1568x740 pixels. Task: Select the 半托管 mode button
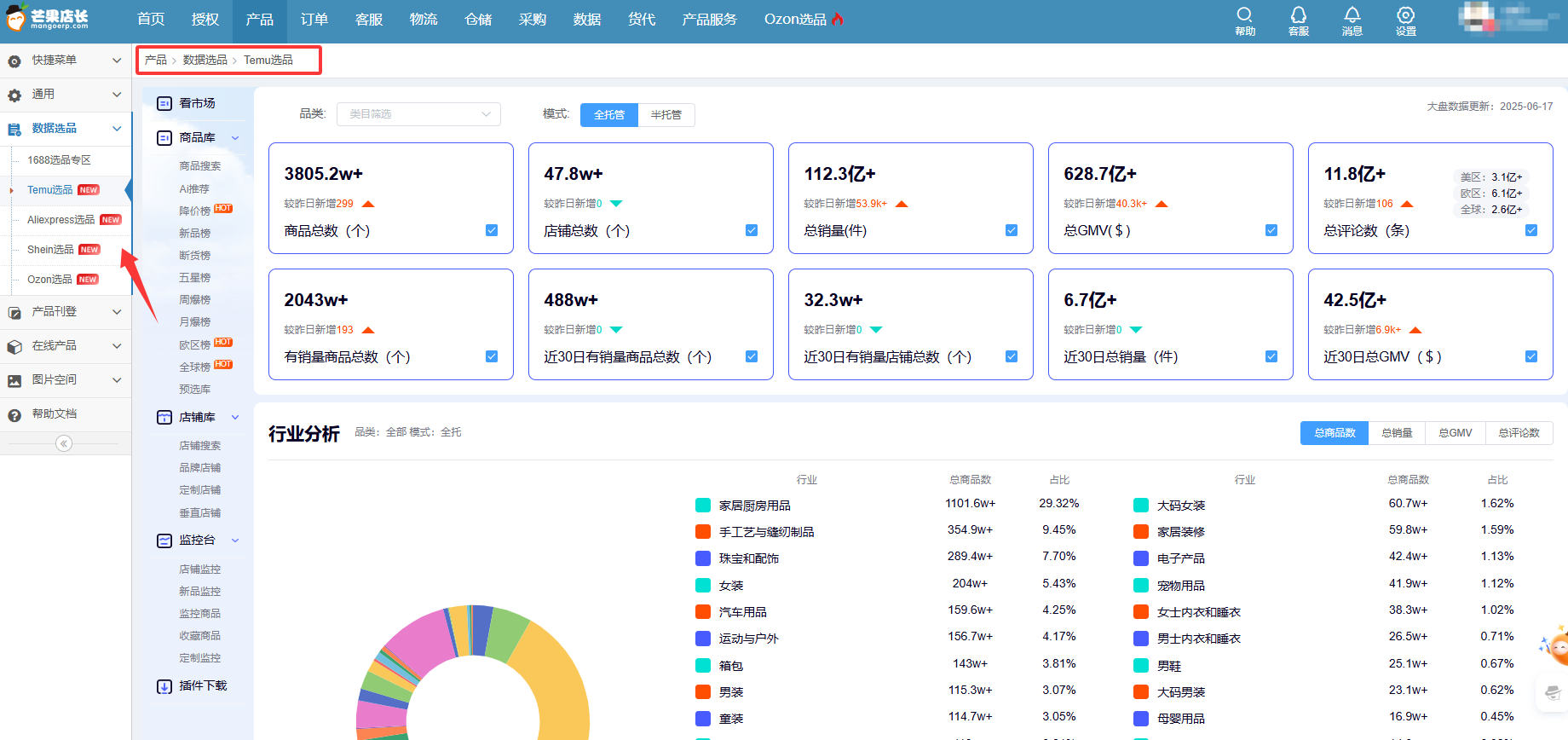666,115
